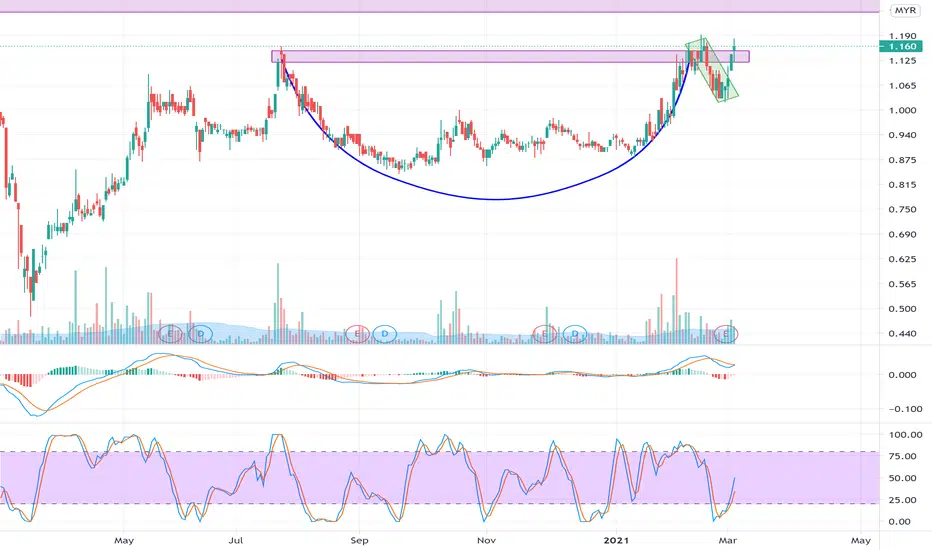Click the 0.750 price axis label
The image size is (932, 550).
click(902, 209)
